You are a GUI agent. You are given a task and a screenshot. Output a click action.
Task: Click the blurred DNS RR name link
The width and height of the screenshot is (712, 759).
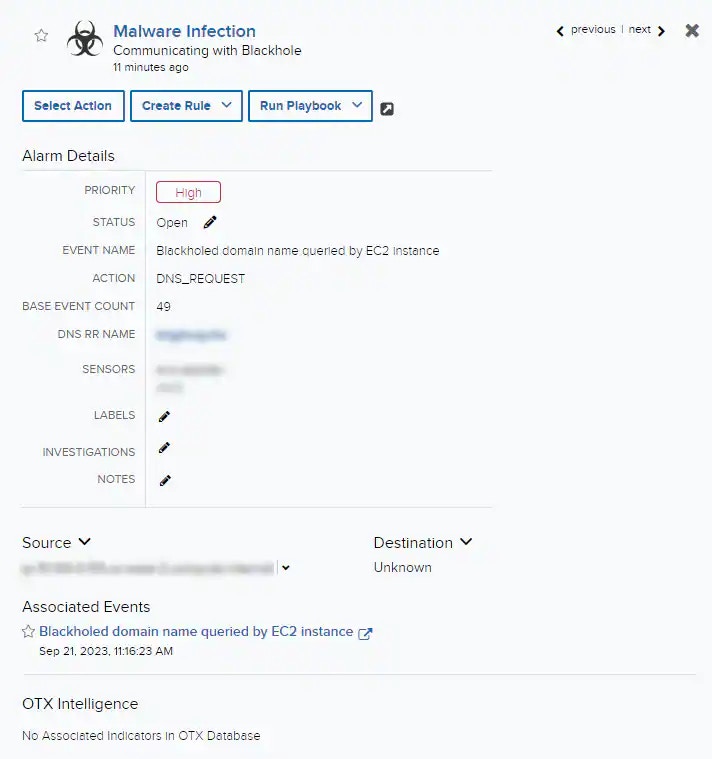pyautogui.click(x=191, y=335)
